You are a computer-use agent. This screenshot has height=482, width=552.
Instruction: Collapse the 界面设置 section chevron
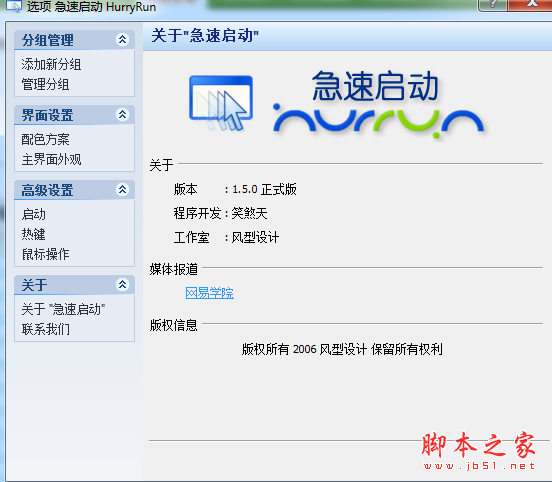coord(122,114)
